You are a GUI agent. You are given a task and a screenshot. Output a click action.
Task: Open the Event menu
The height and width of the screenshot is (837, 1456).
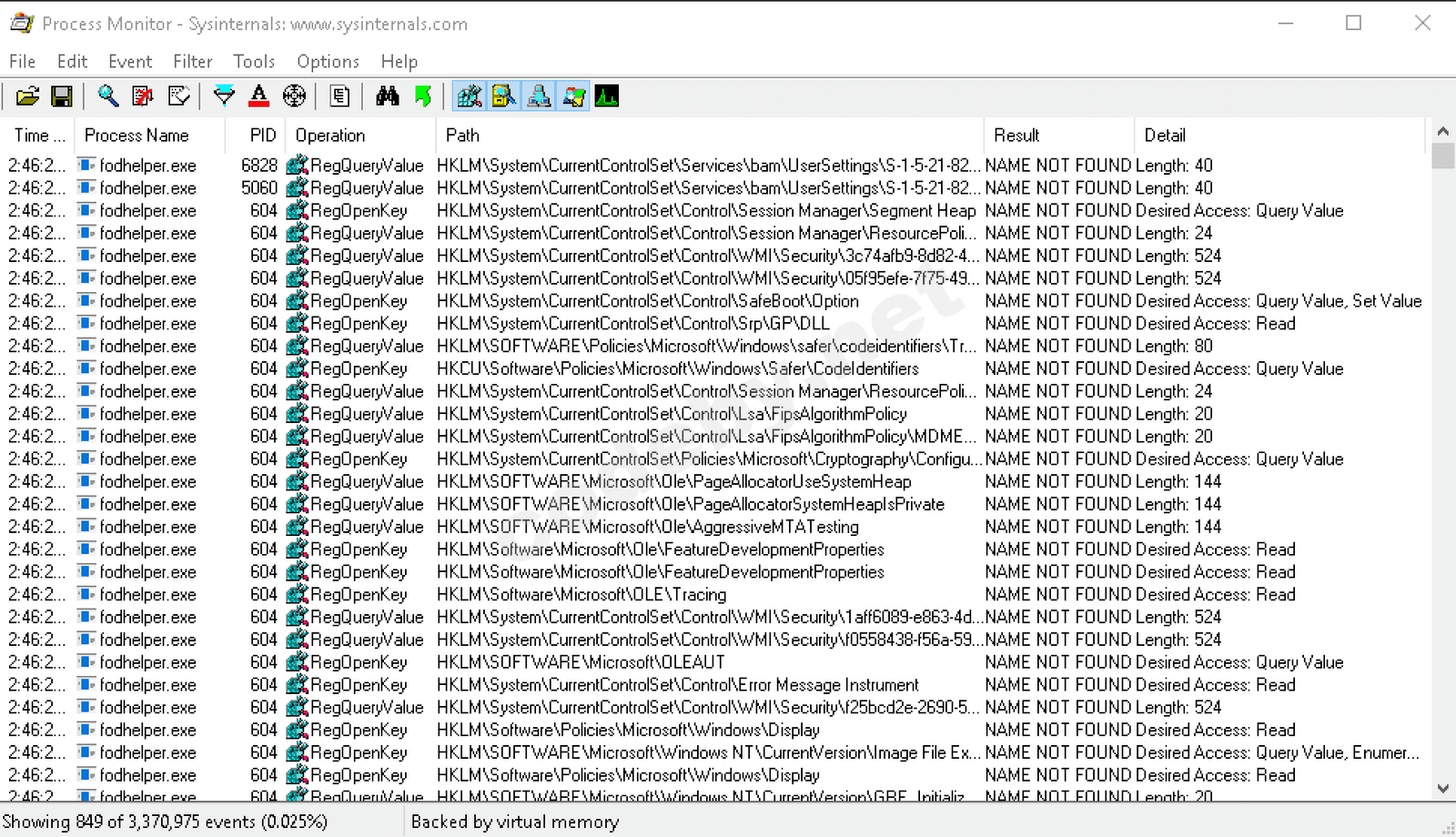click(x=130, y=62)
